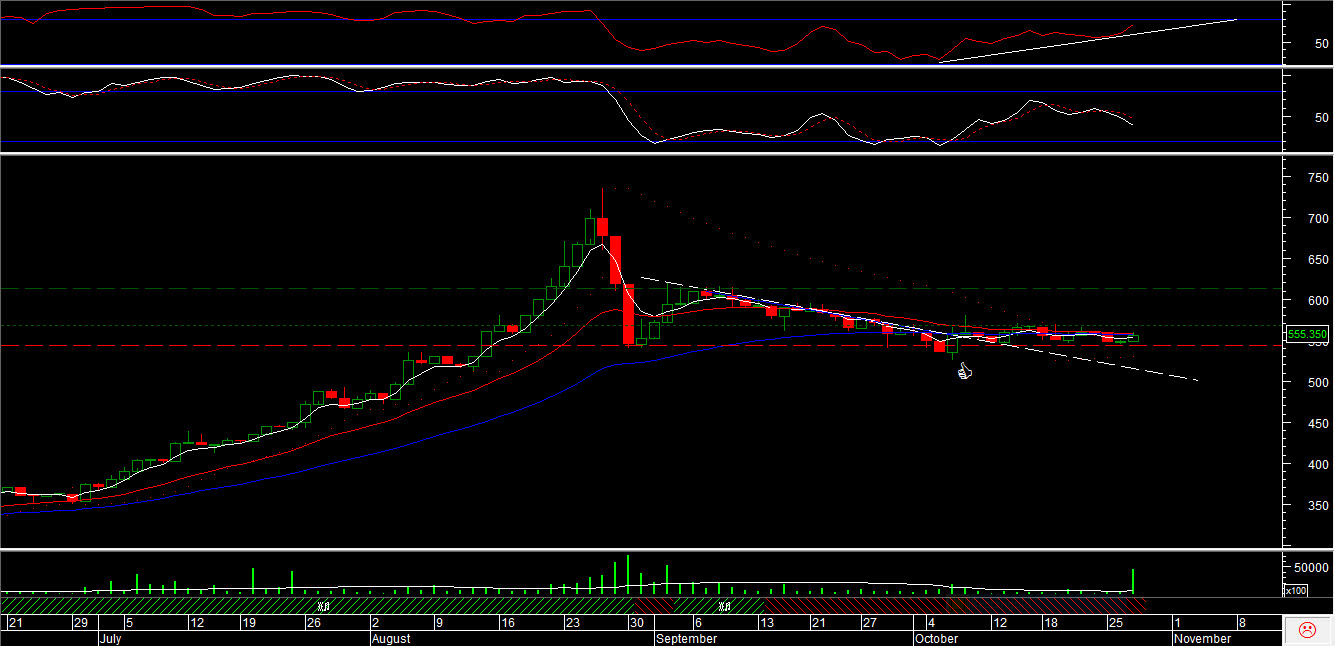Click the marker icon in red hatched band

(724, 606)
